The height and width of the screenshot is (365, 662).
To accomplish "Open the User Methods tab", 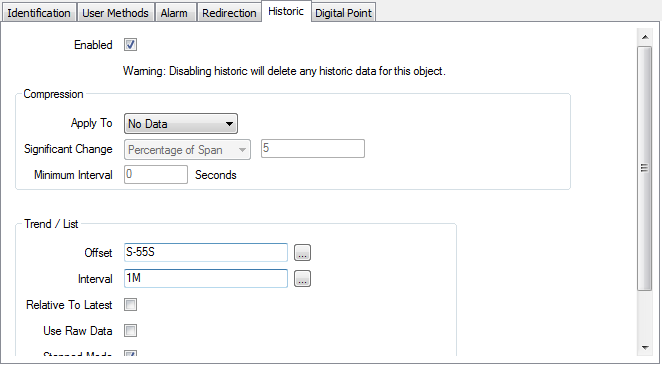I will [x=115, y=13].
